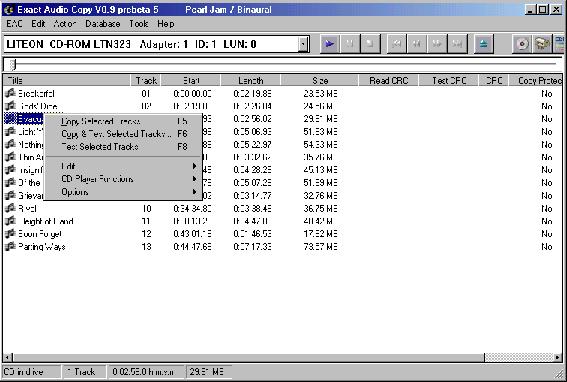The height and width of the screenshot is (382, 567).
Task: Choose Copy & Test Selected Tracks entry
Action: (123, 134)
